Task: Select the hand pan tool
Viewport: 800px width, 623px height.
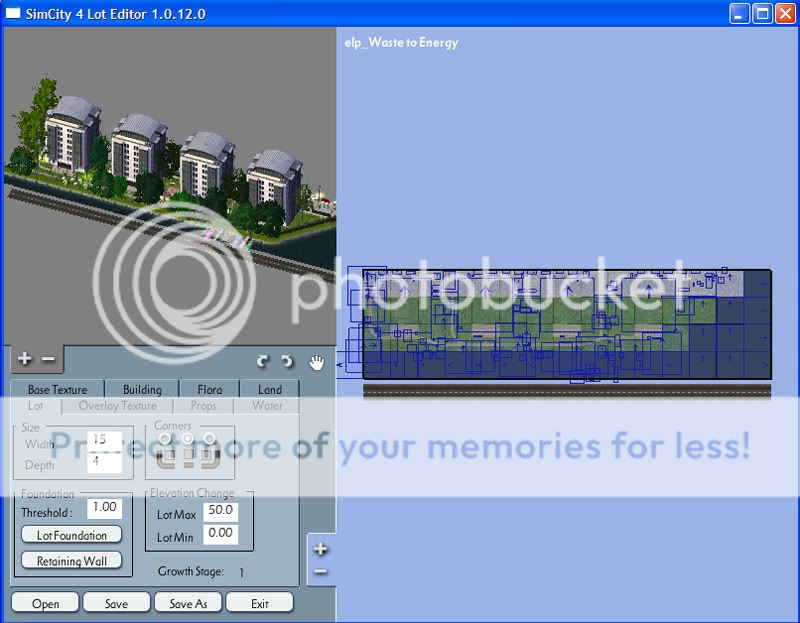Action: 317,361
